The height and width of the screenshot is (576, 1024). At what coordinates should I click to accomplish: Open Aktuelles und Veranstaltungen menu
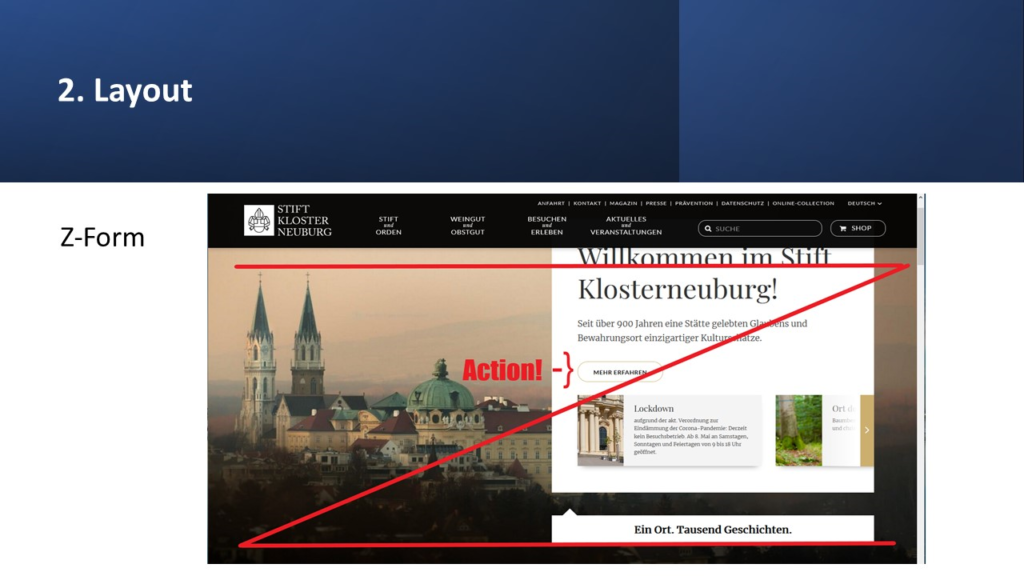(x=626, y=226)
